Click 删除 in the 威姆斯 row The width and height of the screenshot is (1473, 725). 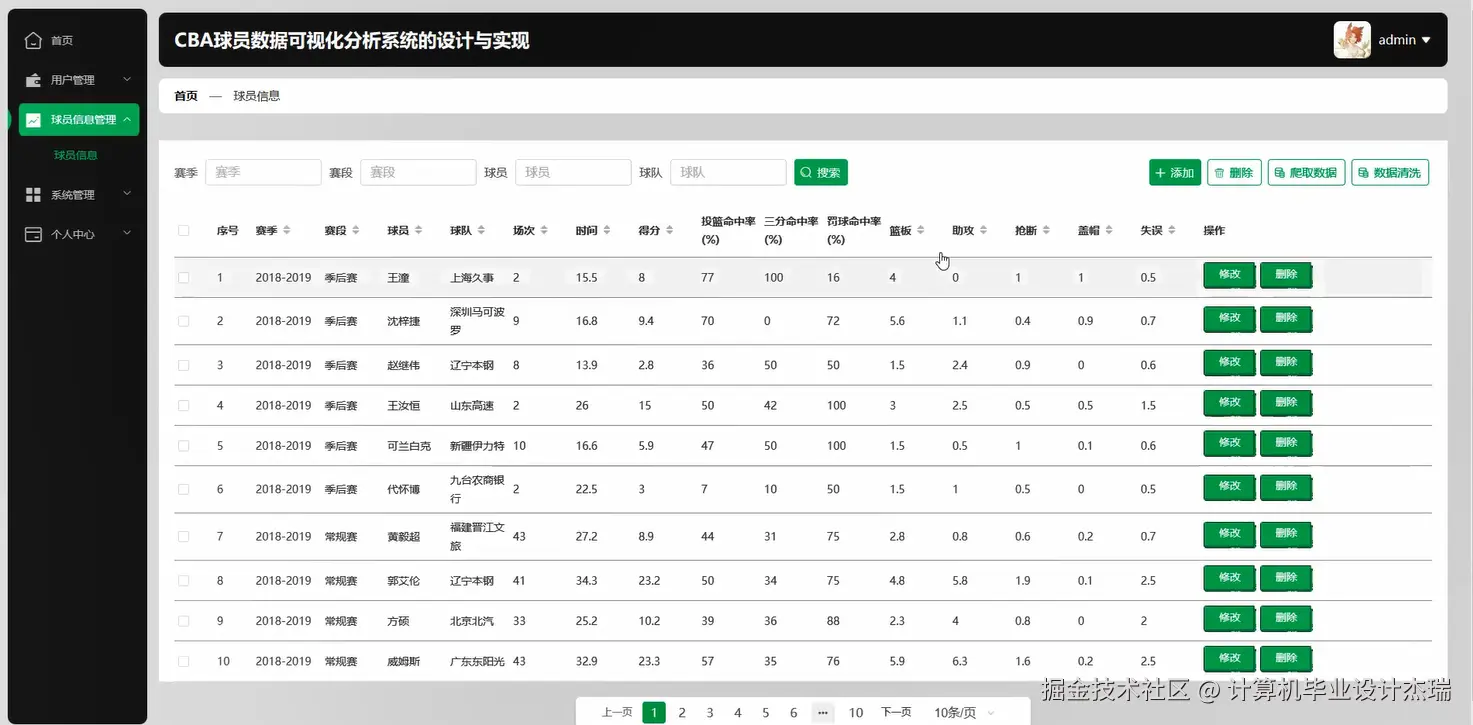[1286, 660]
